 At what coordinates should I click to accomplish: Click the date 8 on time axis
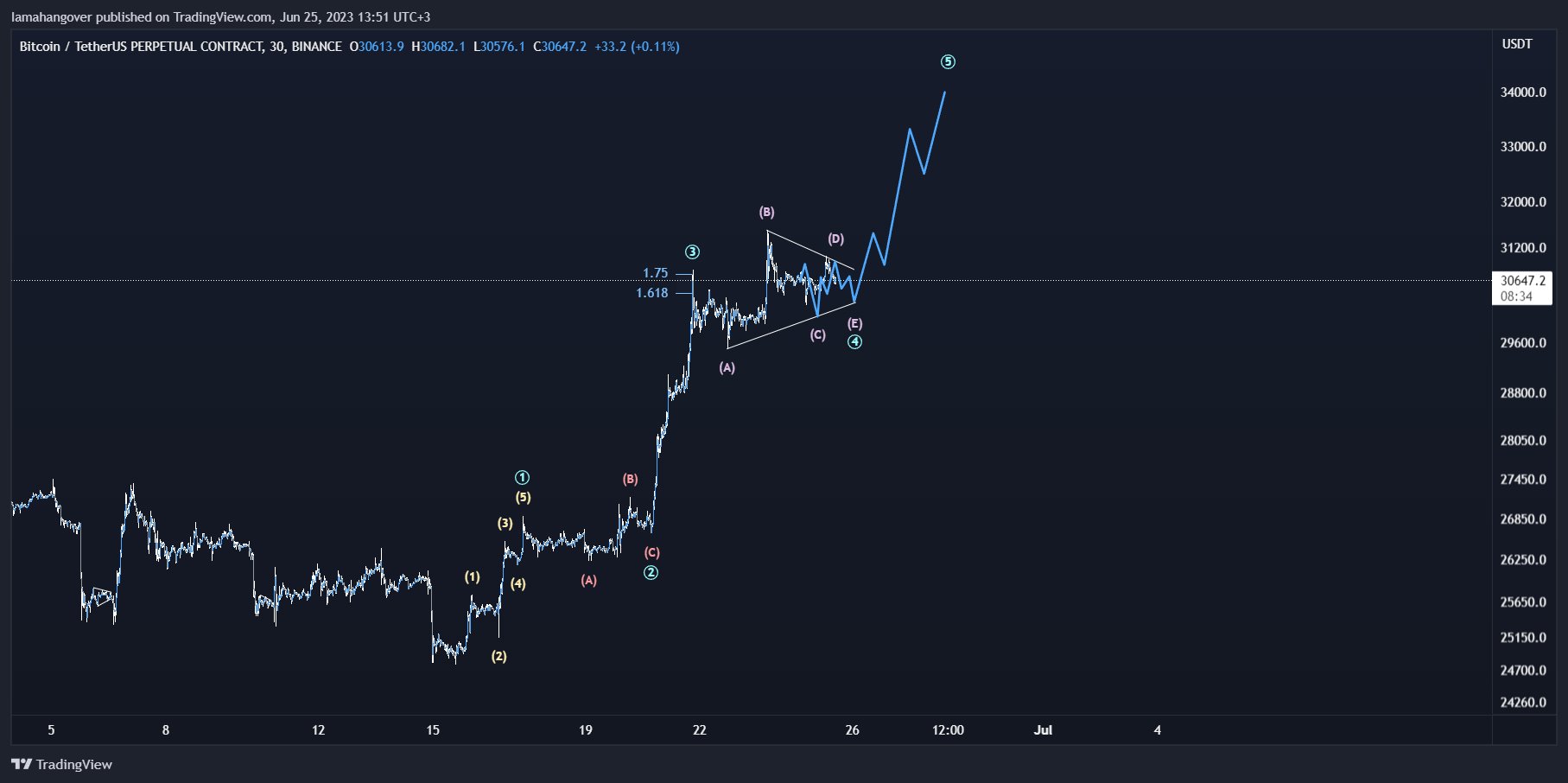166,730
